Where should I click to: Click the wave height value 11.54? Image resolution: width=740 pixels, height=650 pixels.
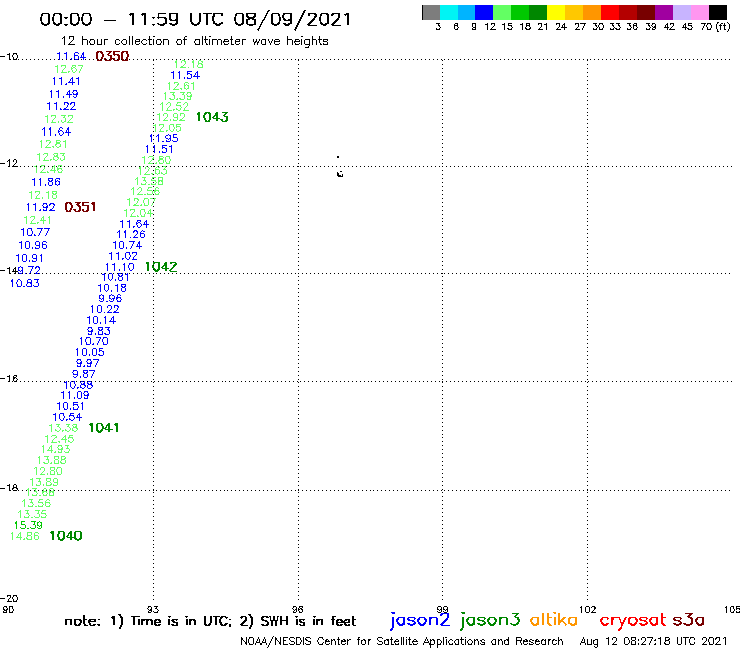click(185, 75)
